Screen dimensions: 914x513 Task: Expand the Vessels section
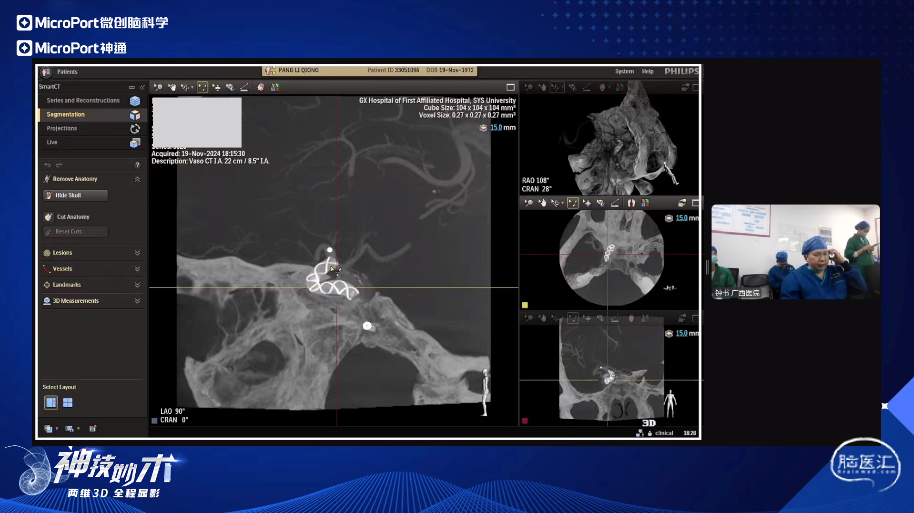[x=138, y=269]
